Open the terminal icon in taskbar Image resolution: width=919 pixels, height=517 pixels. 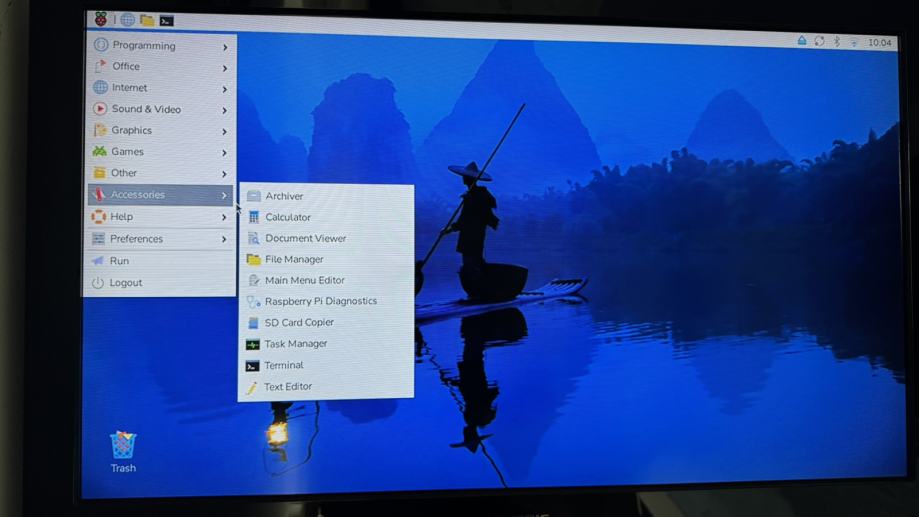tap(167, 20)
